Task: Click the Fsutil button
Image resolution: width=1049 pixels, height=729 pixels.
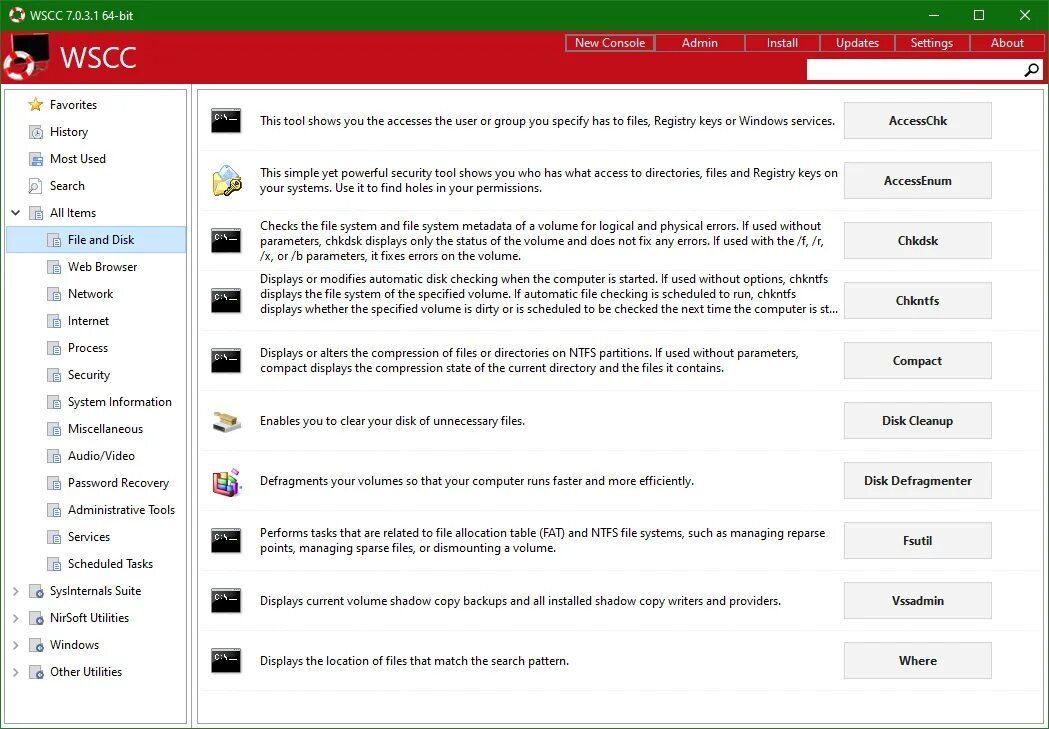Action: pyautogui.click(x=917, y=540)
